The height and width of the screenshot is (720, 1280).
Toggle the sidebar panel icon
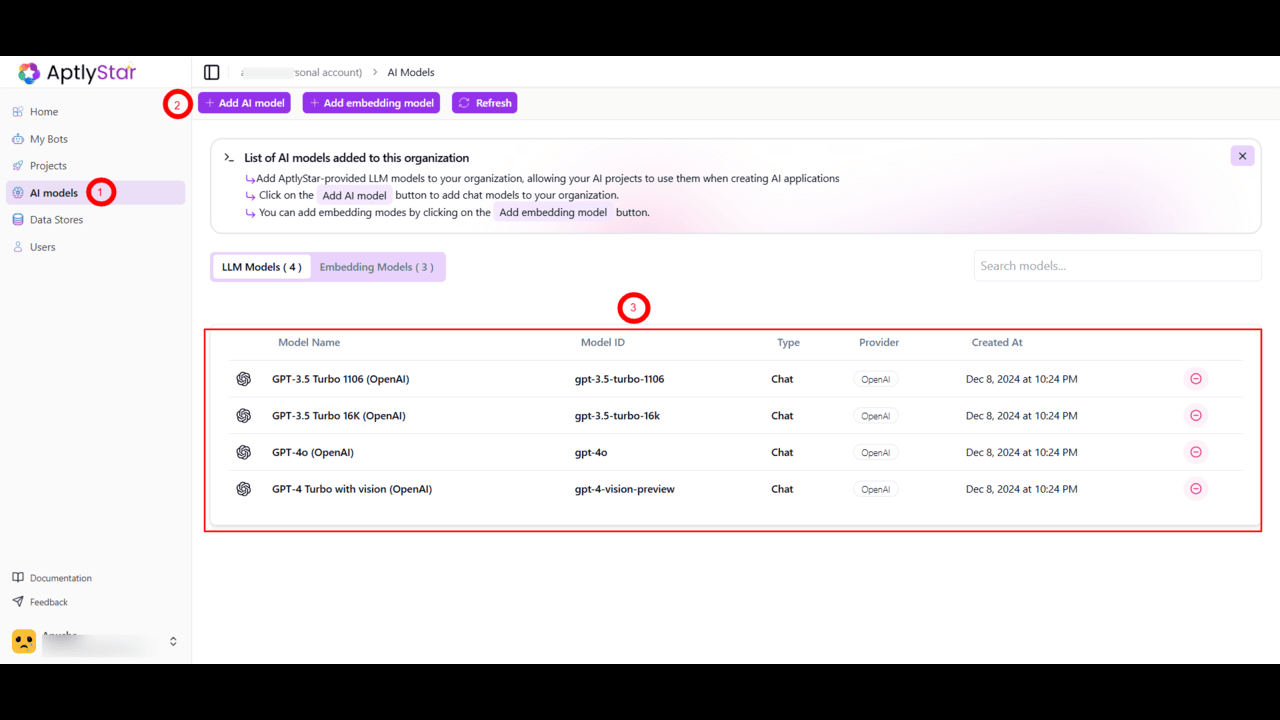pos(211,72)
